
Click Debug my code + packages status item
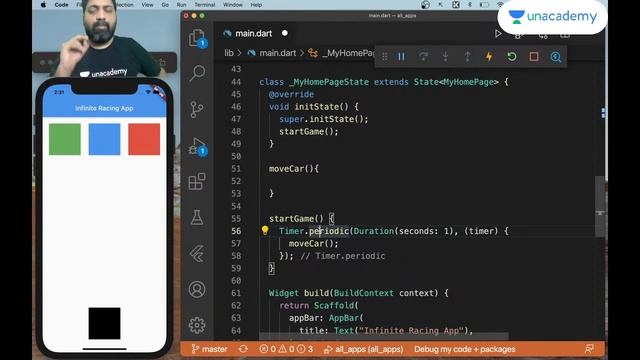tap(464, 349)
